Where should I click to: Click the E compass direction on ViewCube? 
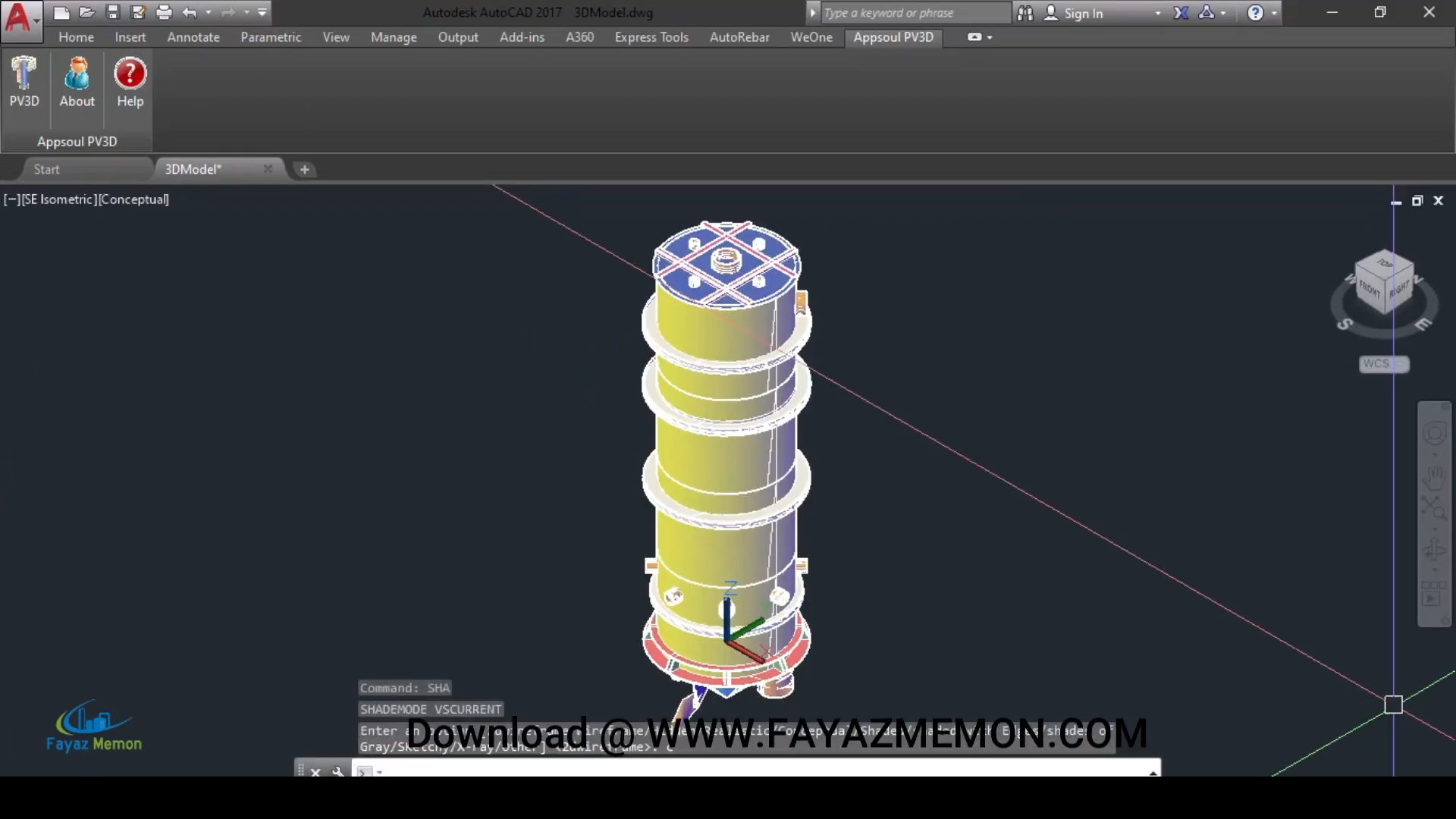tap(1423, 325)
